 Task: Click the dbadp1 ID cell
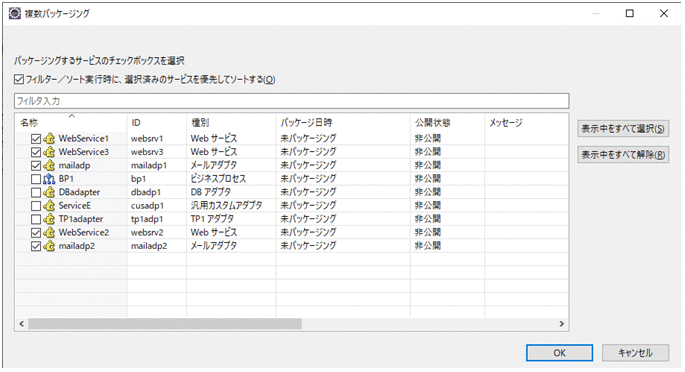146,193
